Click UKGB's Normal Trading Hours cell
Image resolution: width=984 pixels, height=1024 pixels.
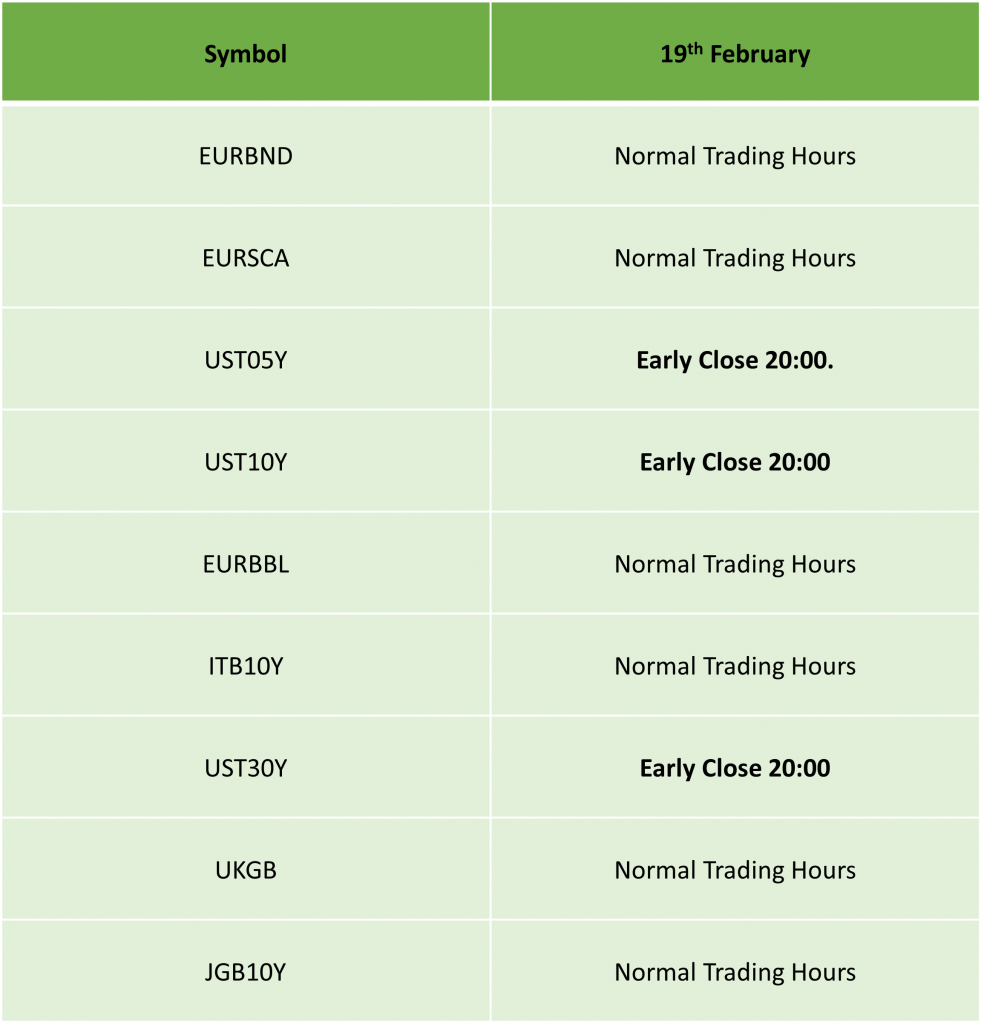coord(735,869)
